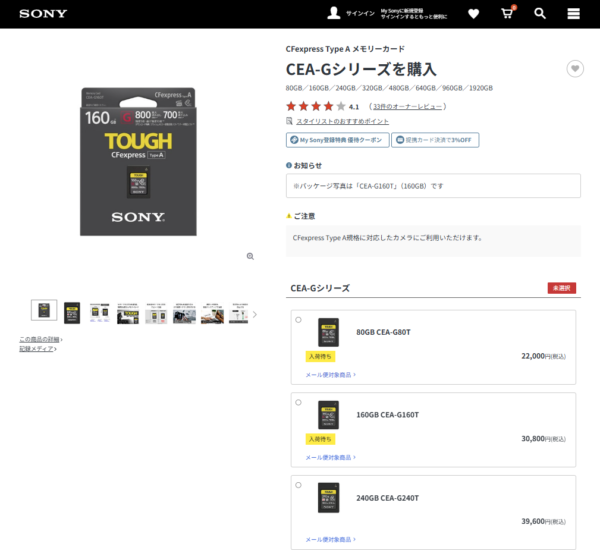Zoom the product image with the magnifier icon
600x550 pixels.
coord(250,256)
